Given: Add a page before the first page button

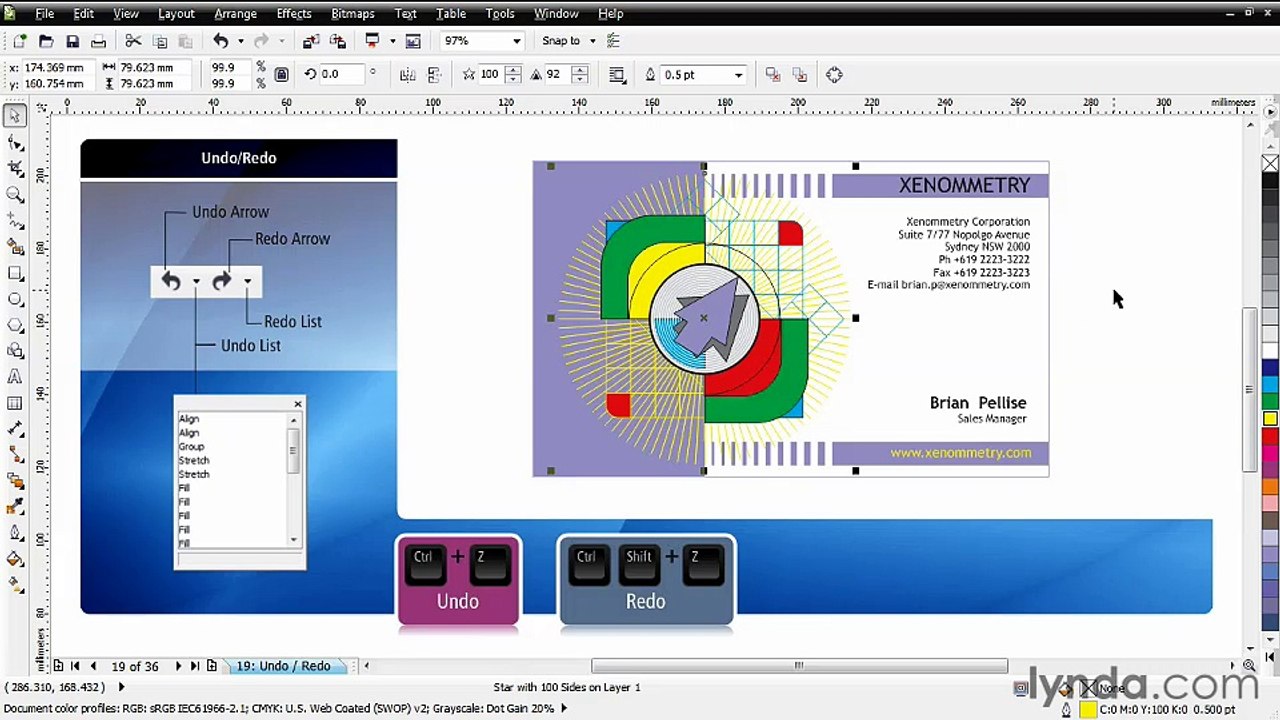Looking at the screenshot, I should click(58, 666).
